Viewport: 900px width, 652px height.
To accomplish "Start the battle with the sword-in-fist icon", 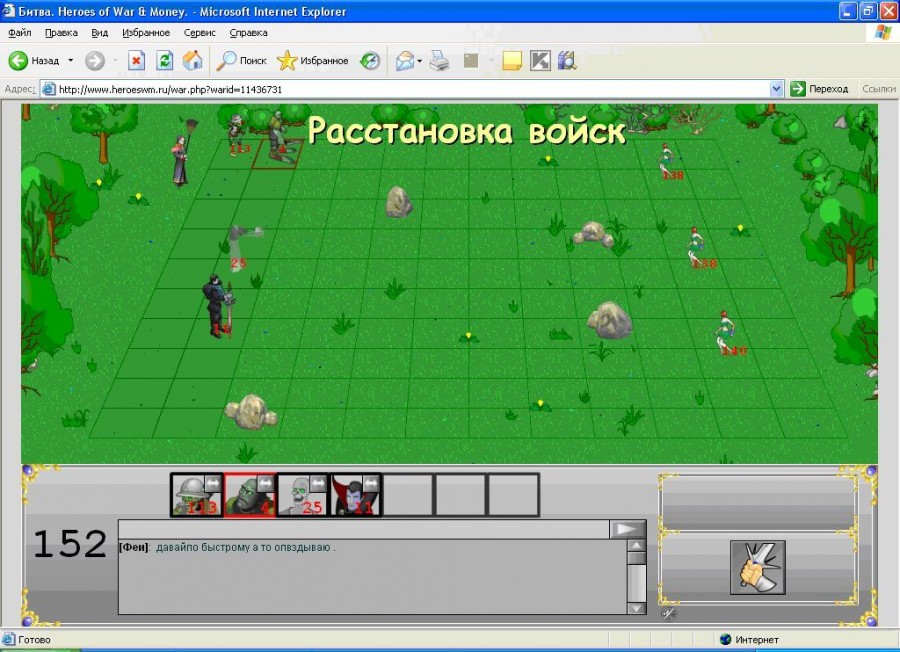I will pos(758,568).
